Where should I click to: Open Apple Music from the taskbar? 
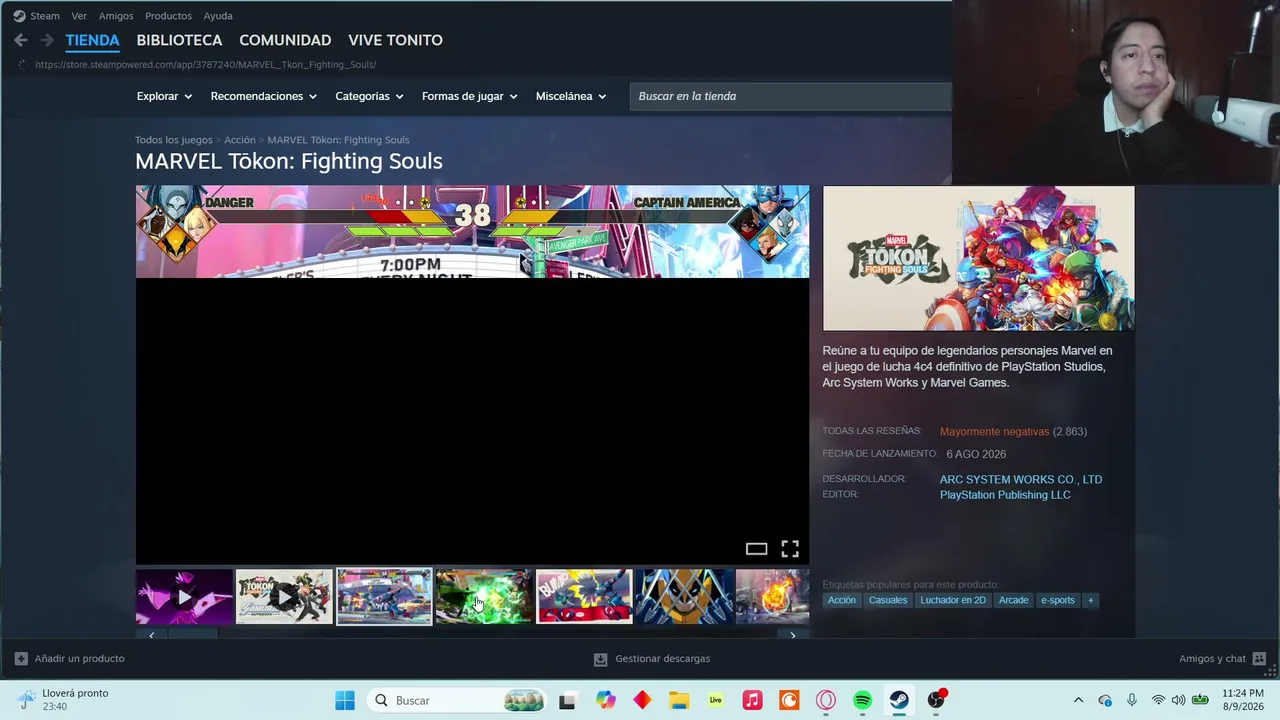coord(753,700)
